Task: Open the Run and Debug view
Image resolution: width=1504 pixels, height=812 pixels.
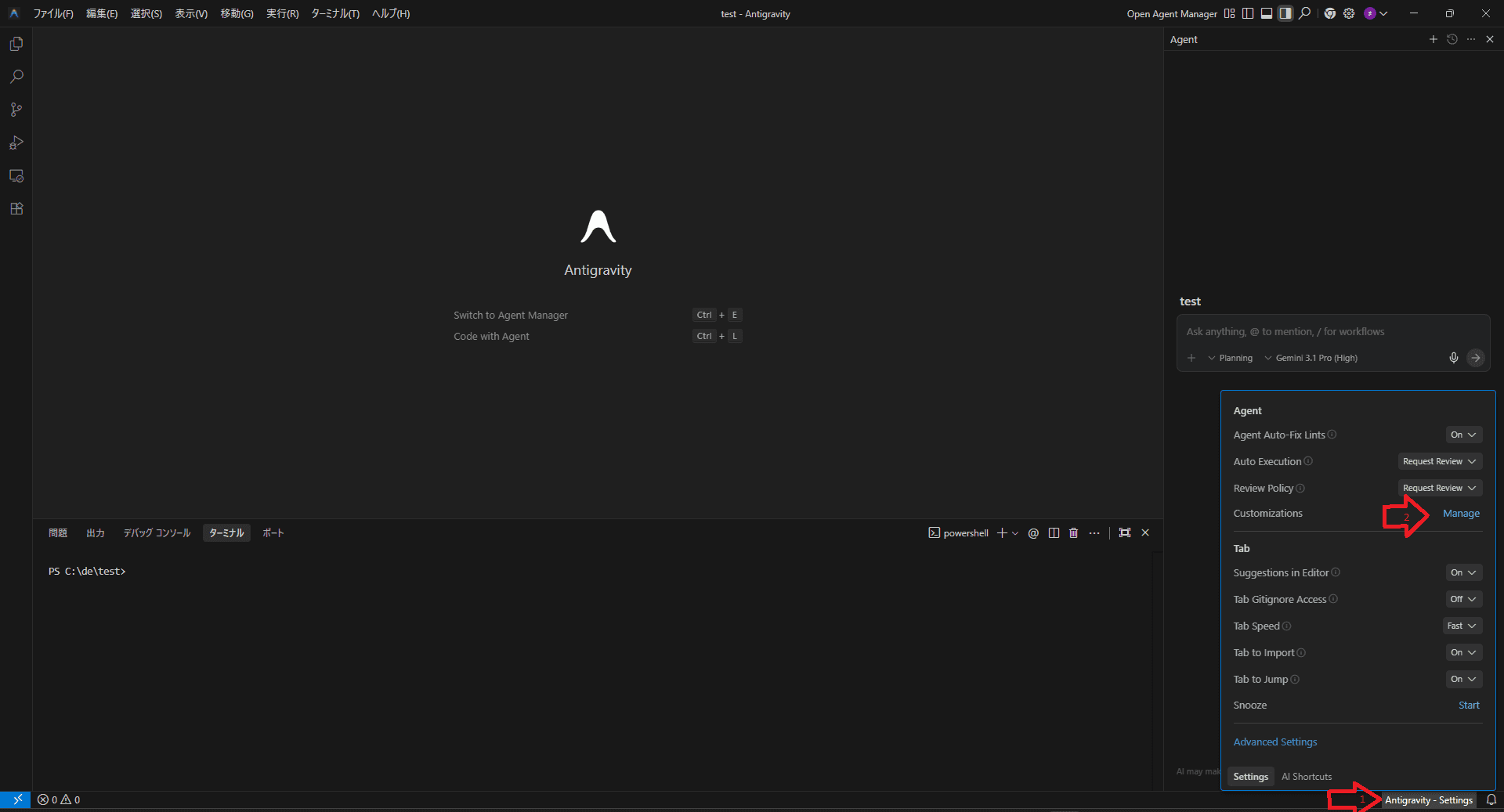Action: (16, 143)
